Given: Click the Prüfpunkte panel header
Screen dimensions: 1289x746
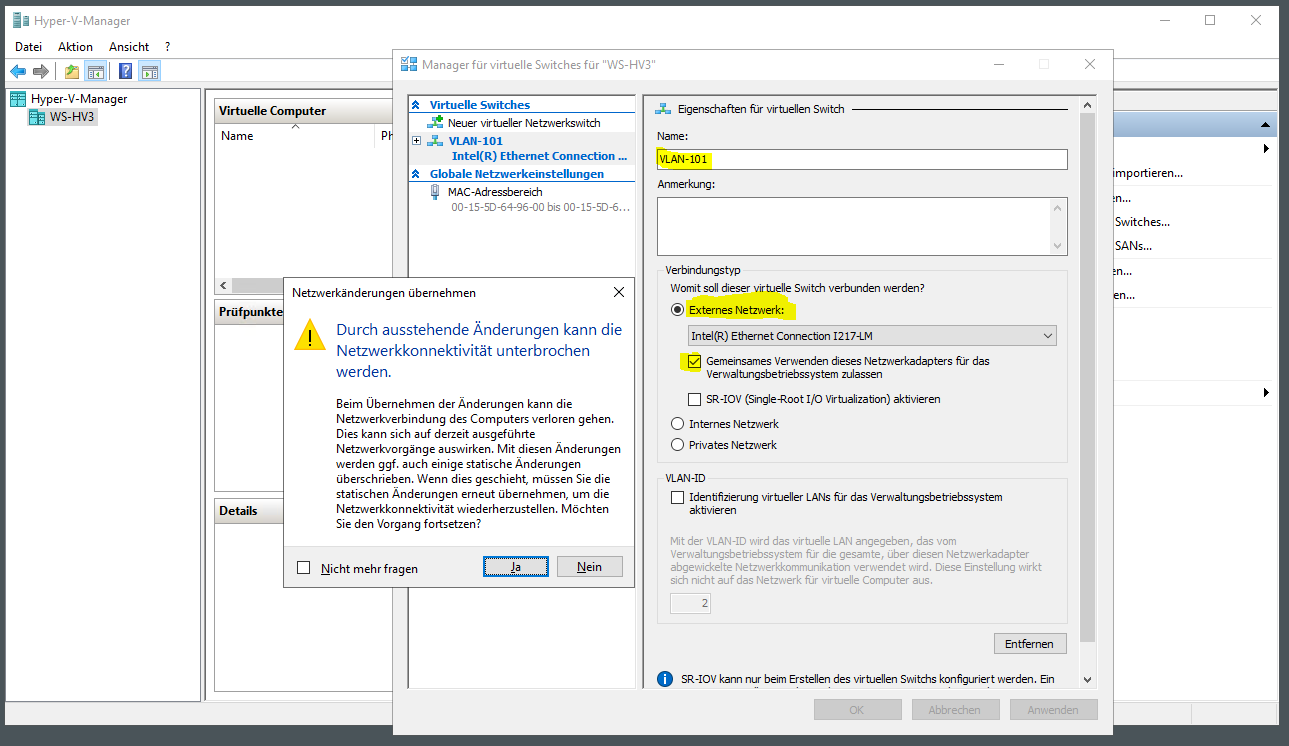Looking at the screenshot, I should [250, 312].
